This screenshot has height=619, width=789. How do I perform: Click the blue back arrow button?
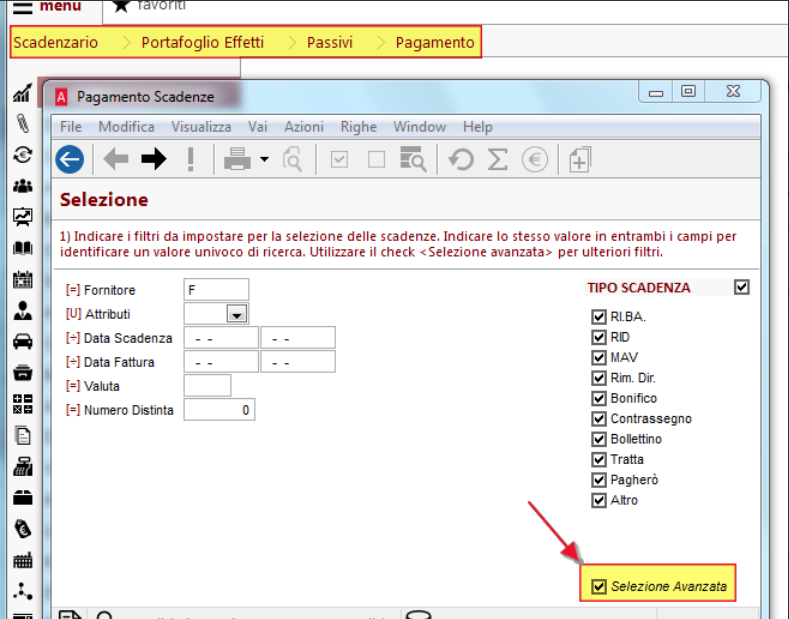pos(69,160)
